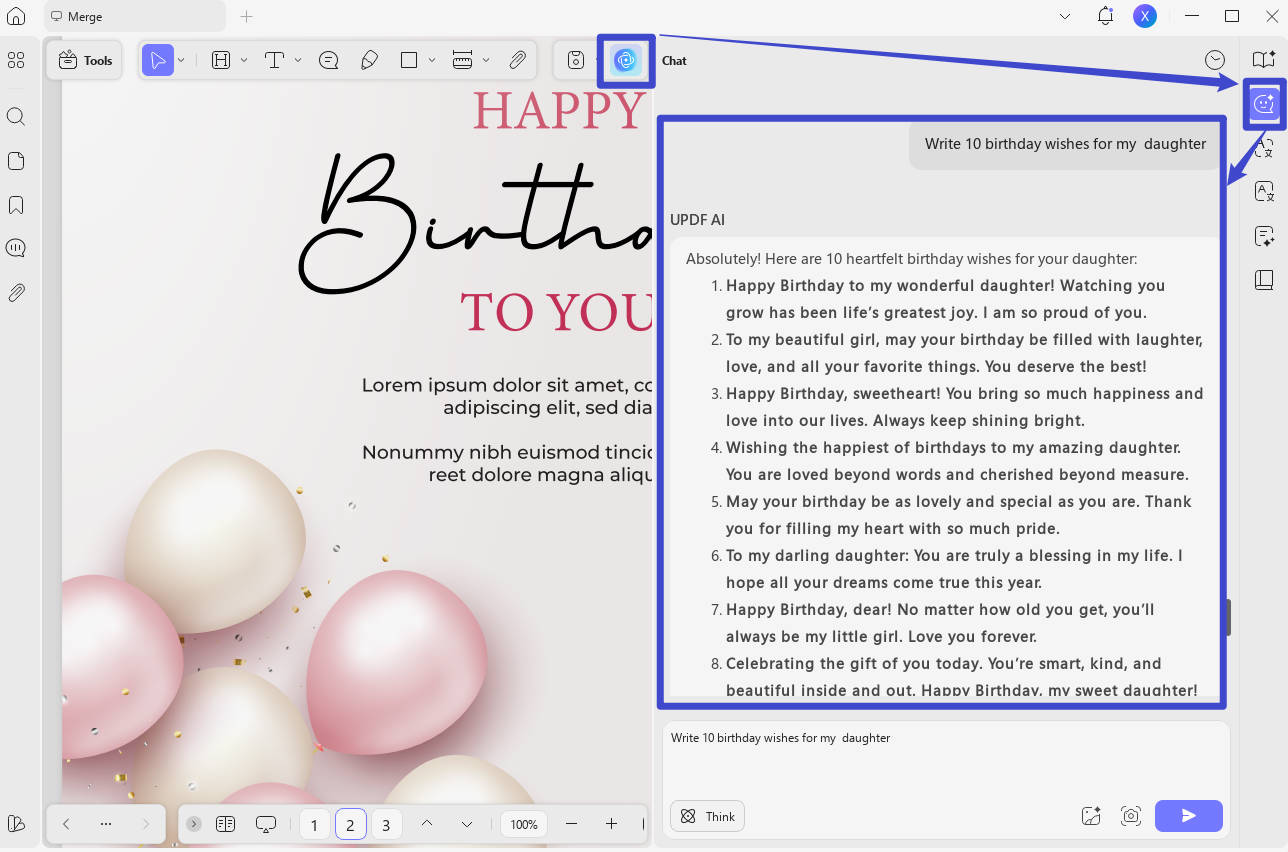Click the screenshot capture icon in chat
Image resolution: width=1288 pixels, height=852 pixels.
(x=1131, y=816)
